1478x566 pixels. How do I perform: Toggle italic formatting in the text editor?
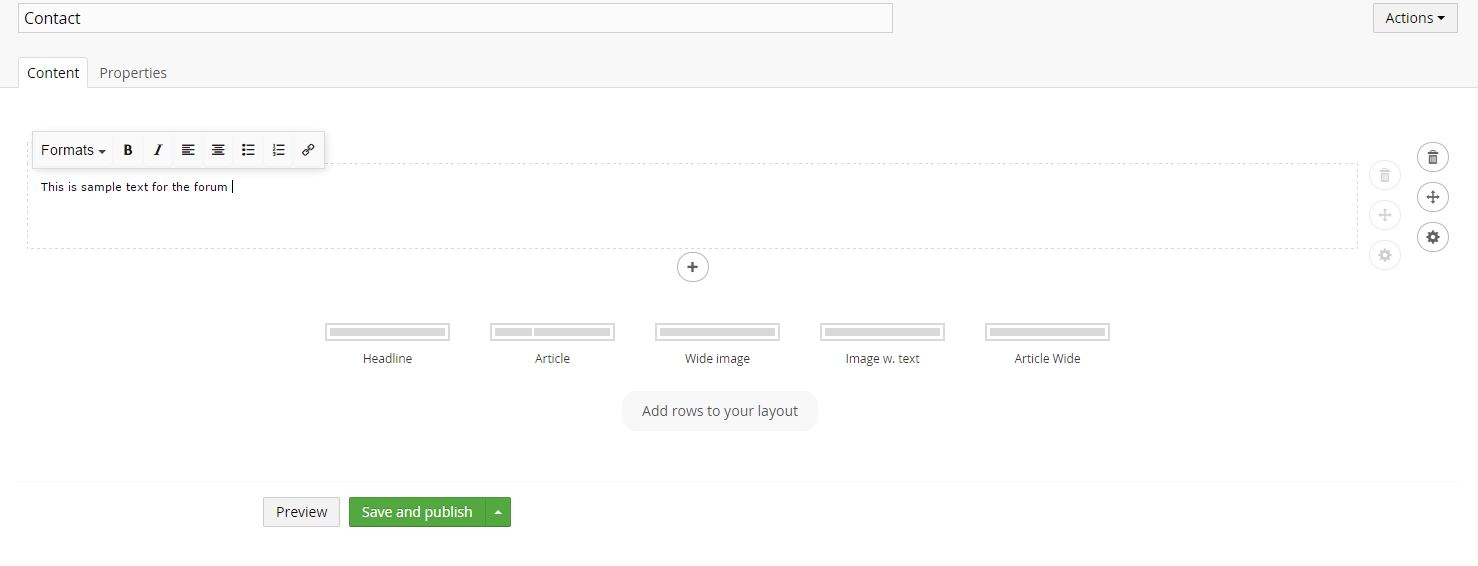coord(158,150)
